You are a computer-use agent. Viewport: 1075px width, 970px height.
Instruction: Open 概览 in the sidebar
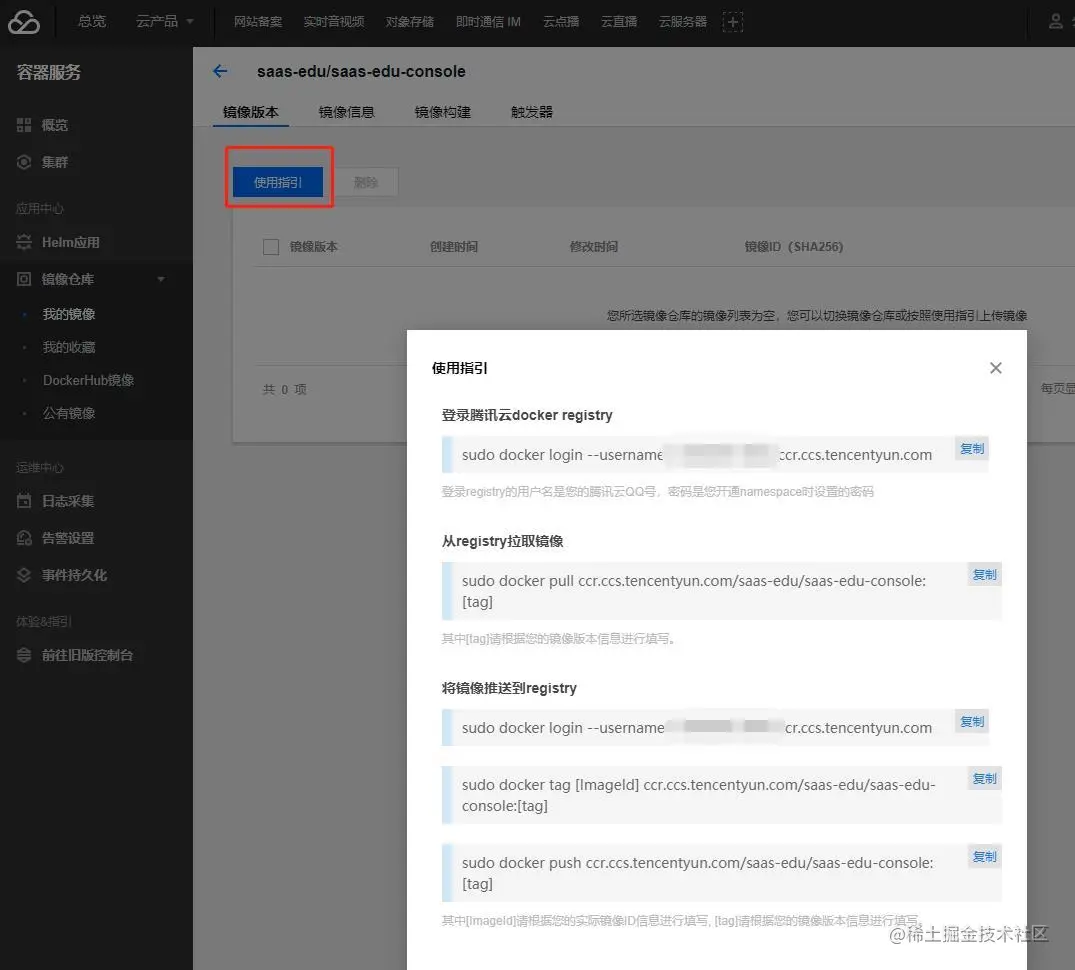coord(55,125)
